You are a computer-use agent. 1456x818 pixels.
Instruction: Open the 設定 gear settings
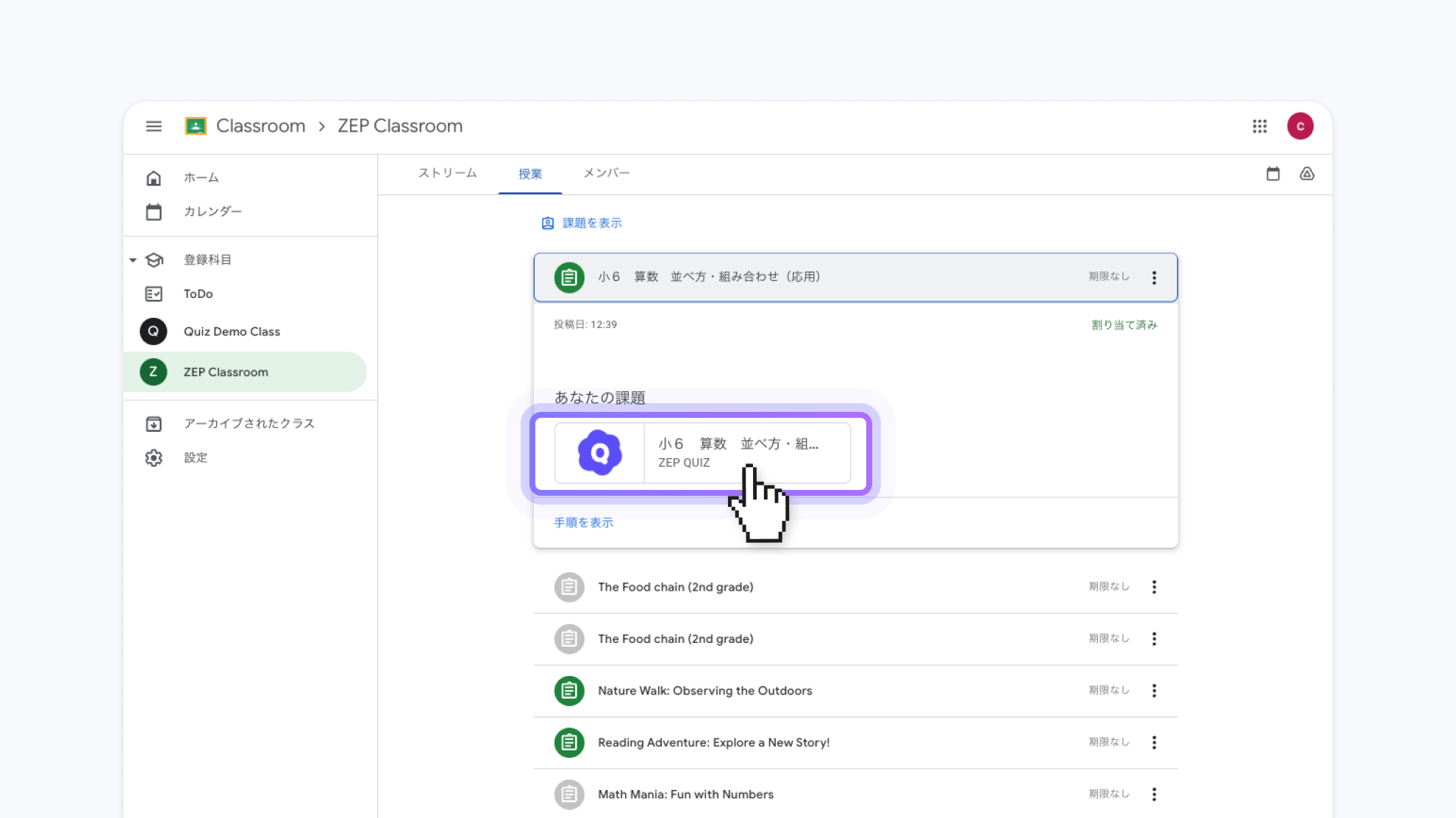click(154, 458)
